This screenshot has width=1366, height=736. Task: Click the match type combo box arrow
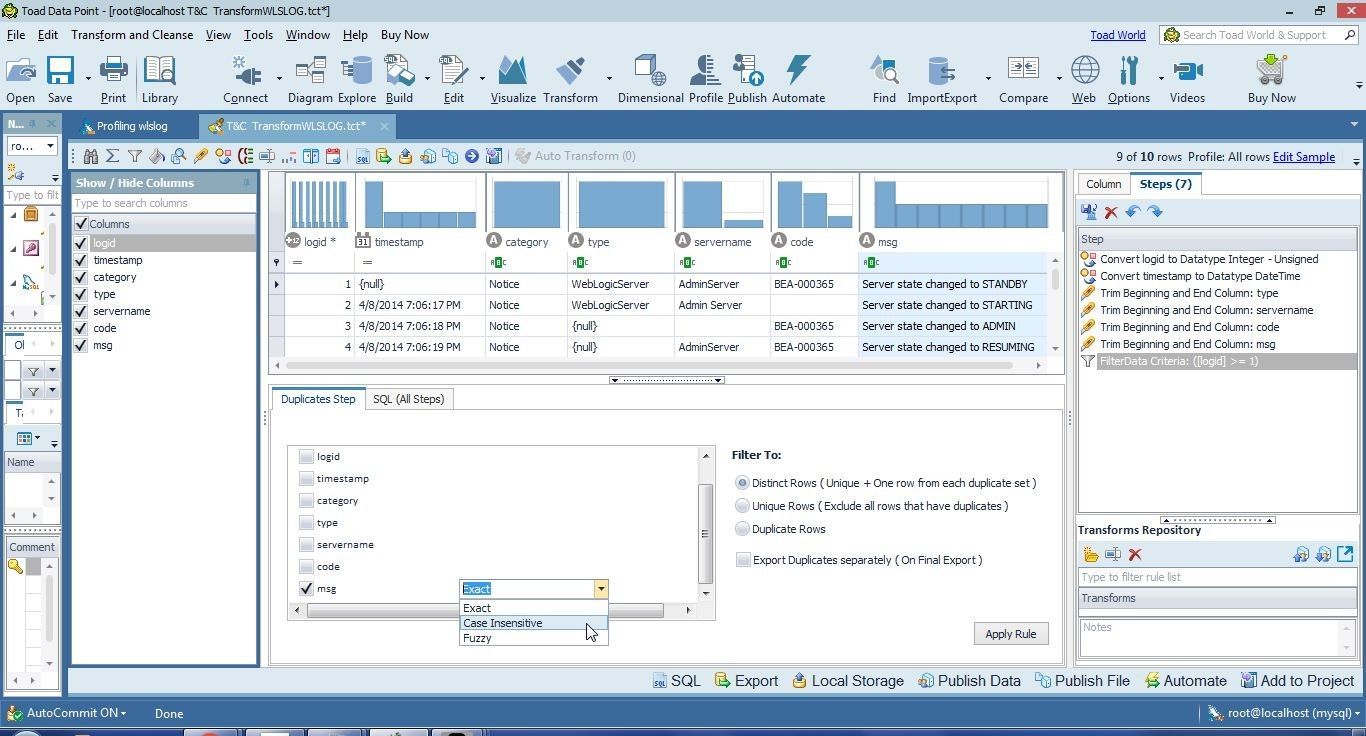coord(600,589)
